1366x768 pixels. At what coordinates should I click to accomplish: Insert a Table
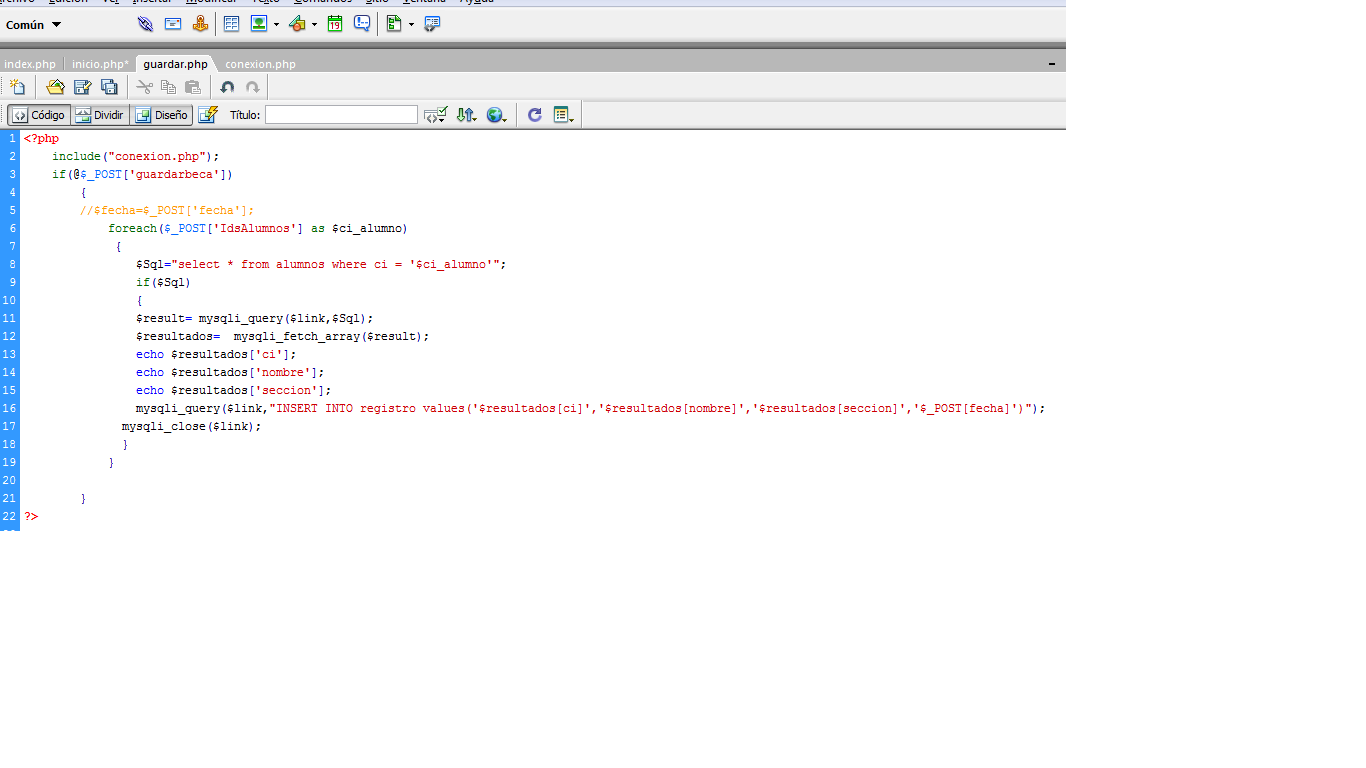231,24
